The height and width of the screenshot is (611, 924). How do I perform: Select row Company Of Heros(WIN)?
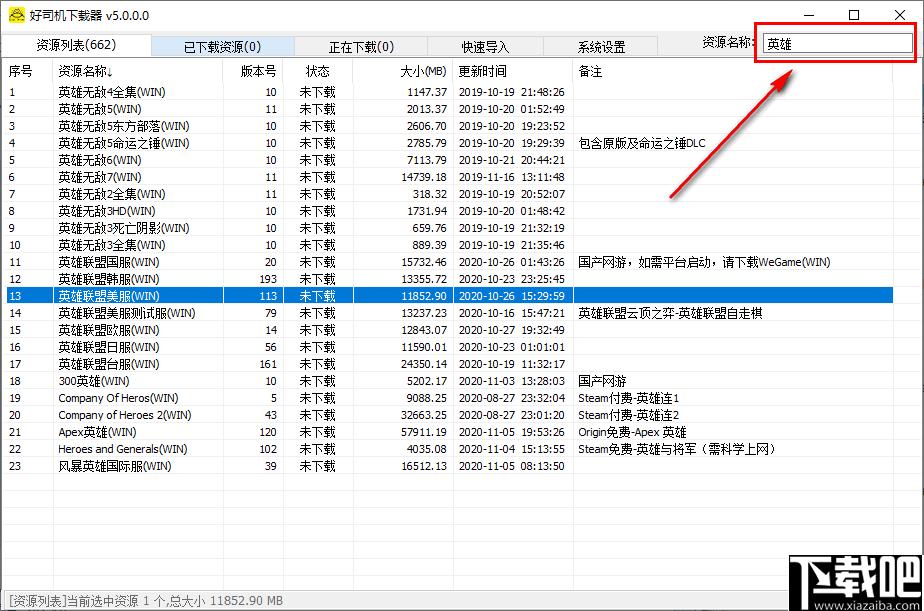click(x=450, y=398)
